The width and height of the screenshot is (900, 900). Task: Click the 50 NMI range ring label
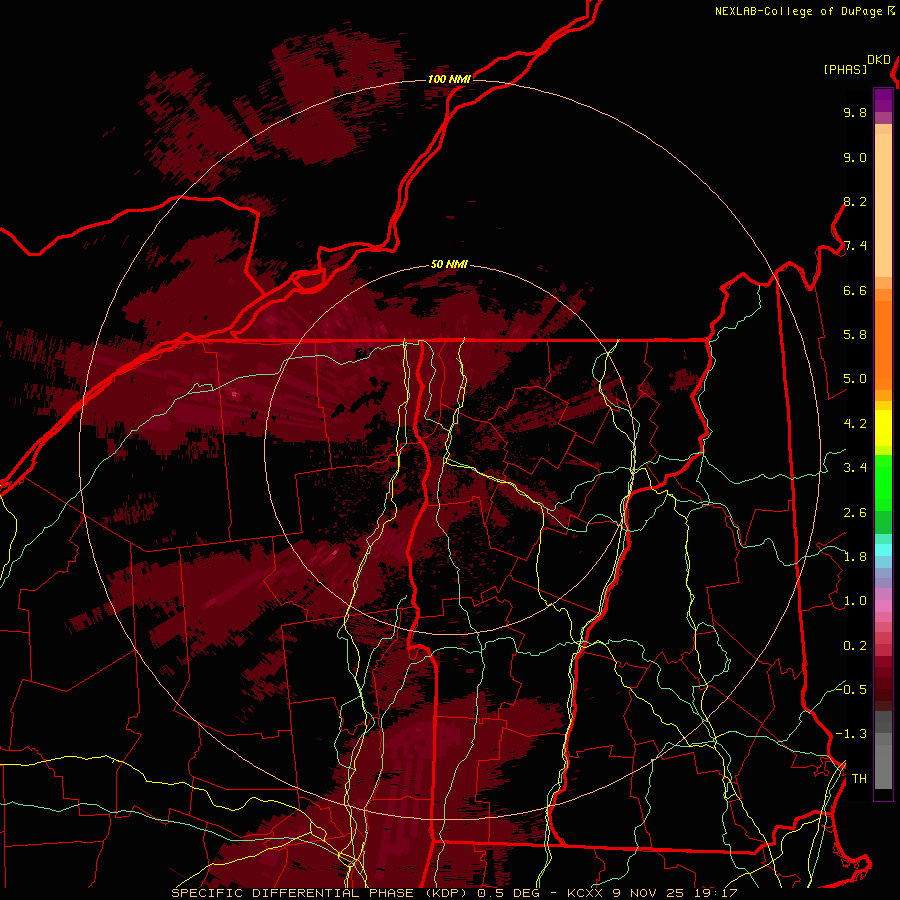[449, 264]
